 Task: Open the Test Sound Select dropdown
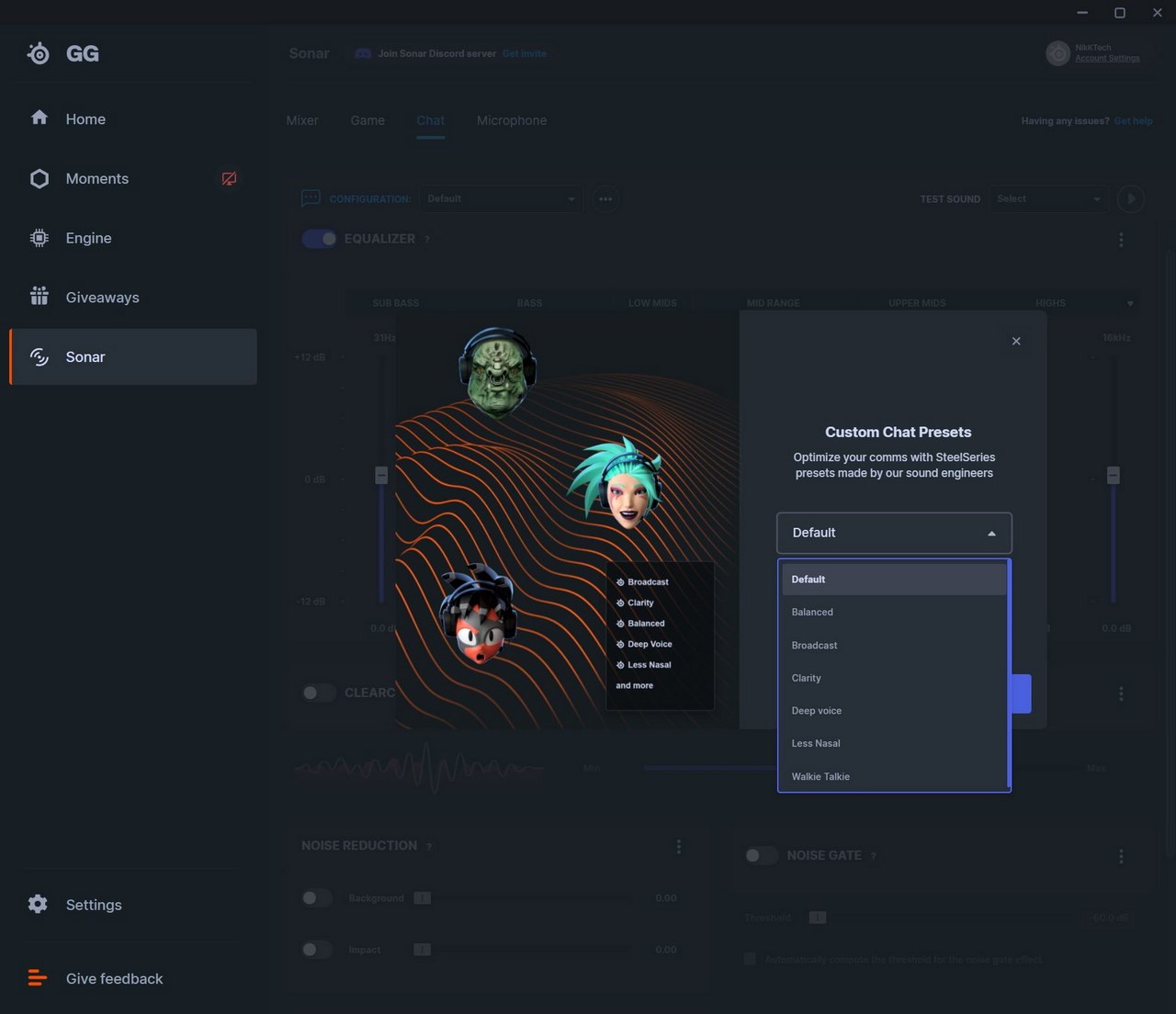click(x=1048, y=198)
